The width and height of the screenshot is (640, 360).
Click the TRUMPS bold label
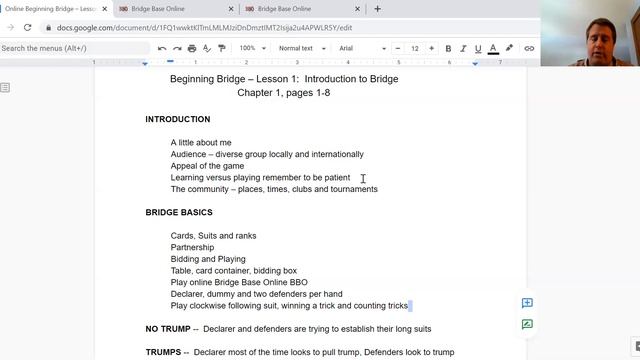(x=163, y=352)
